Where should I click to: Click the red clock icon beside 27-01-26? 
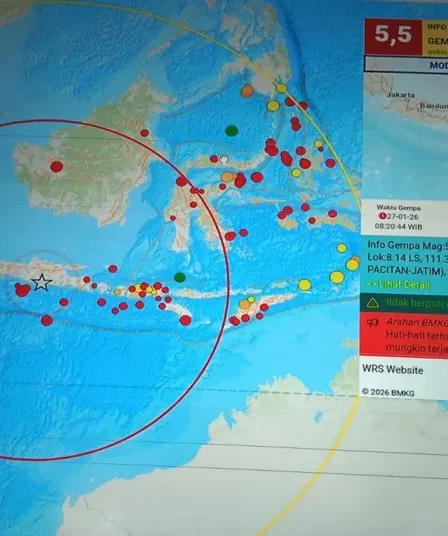pos(382,216)
